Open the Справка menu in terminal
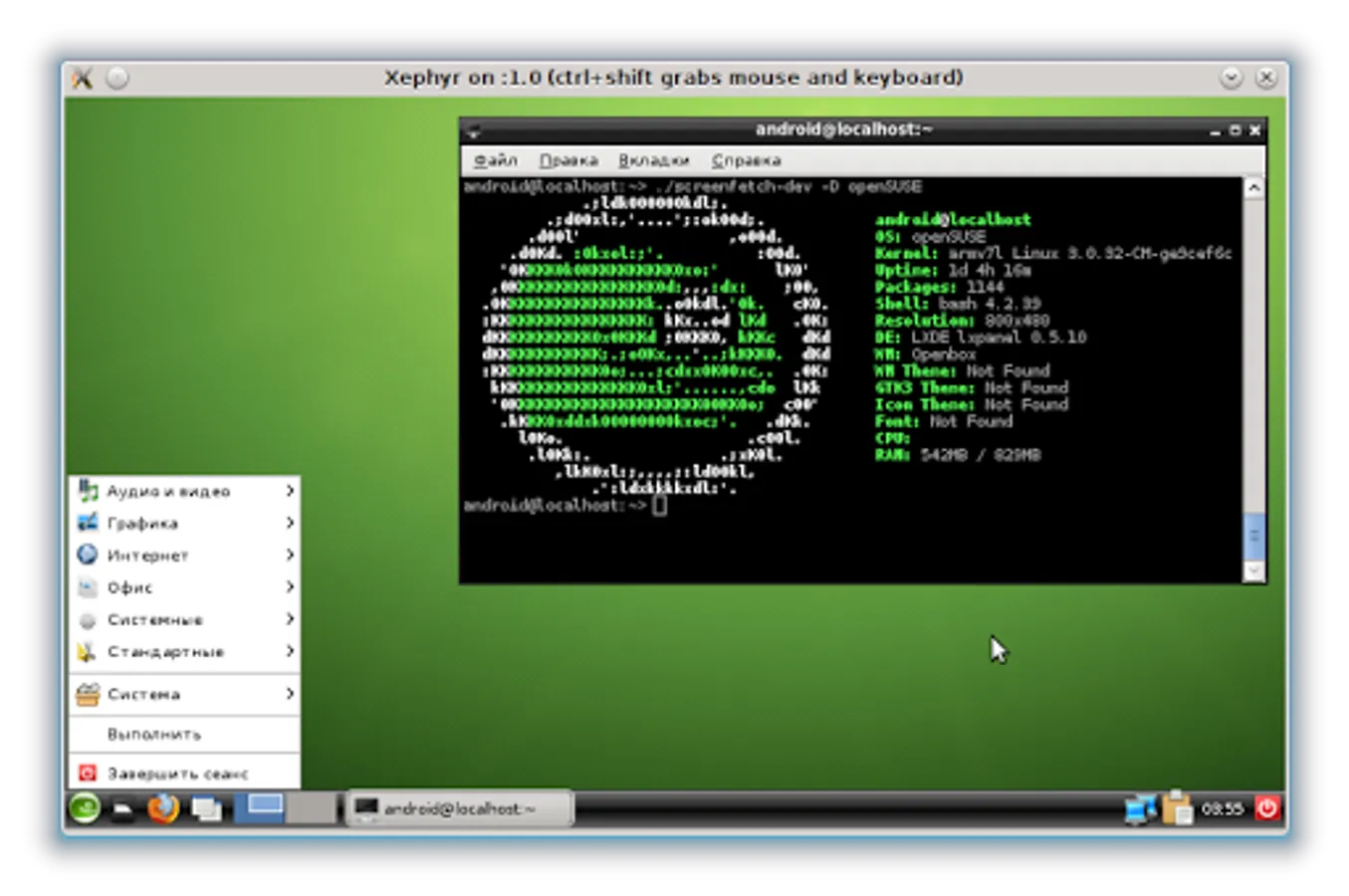Image resolution: width=1349 pixels, height=896 pixels. pos(746,160)
